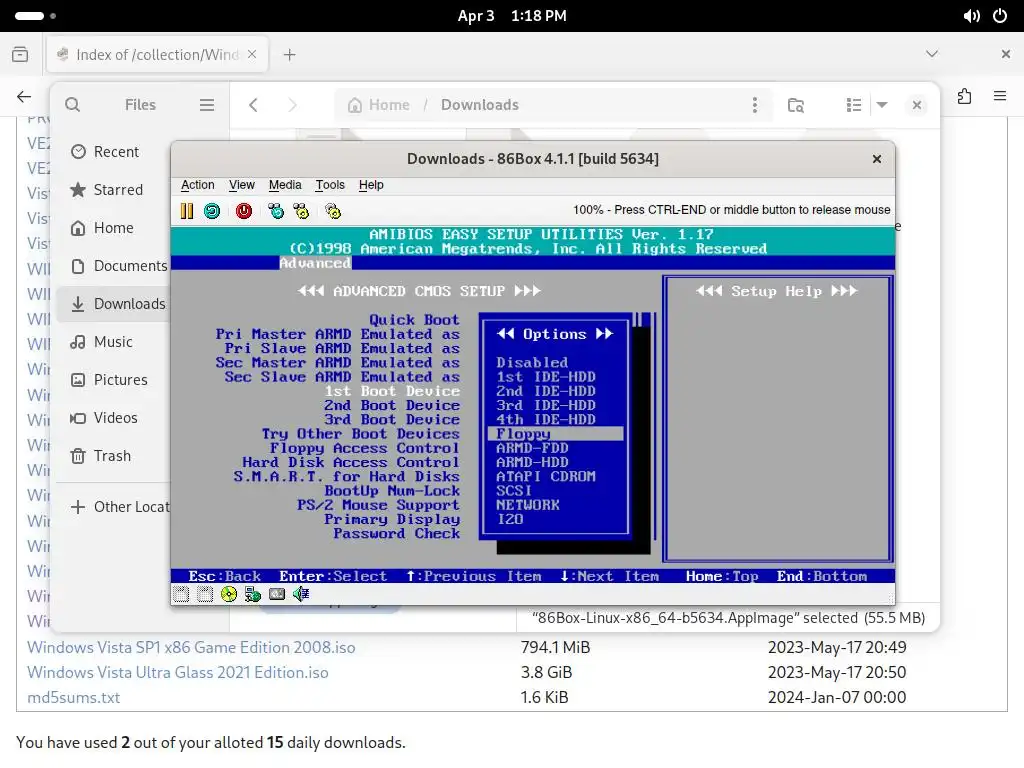Select 4th IDE-HDD boot option
The width and height of the screenshot is (1024, 768).
(x=545, y=419)
